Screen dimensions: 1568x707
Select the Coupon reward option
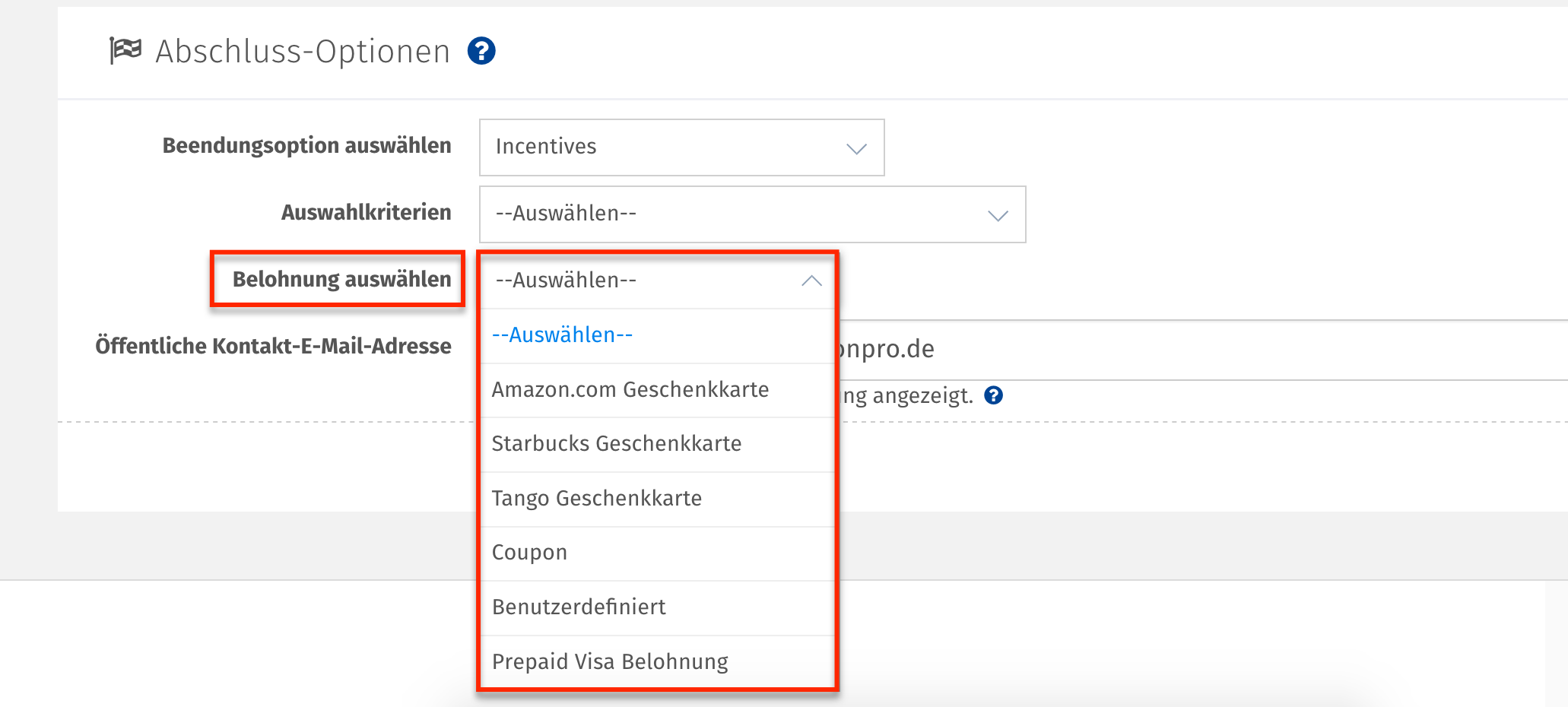pyautogui.click(x=529, y=553)
